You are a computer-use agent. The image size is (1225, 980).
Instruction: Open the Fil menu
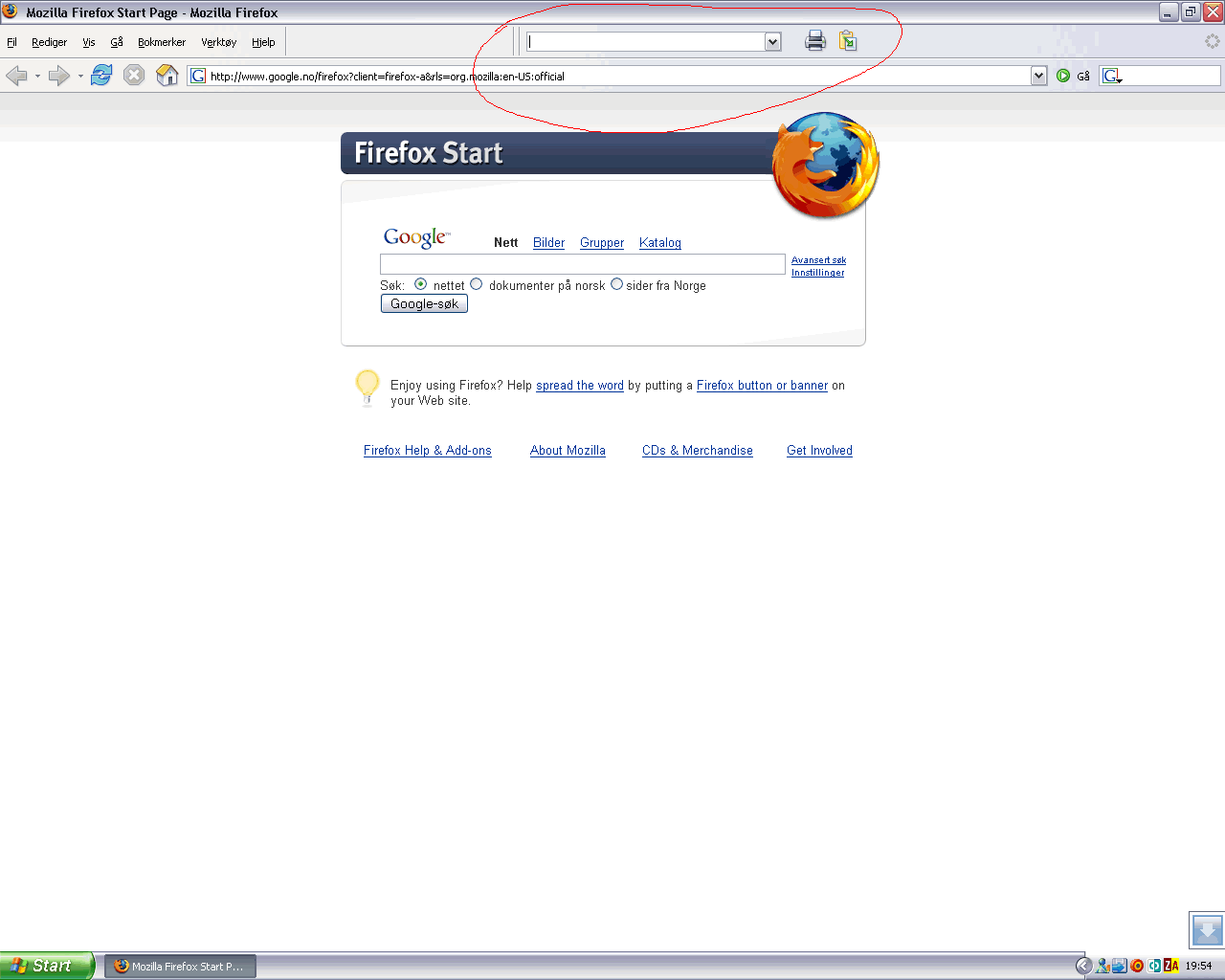11,42
